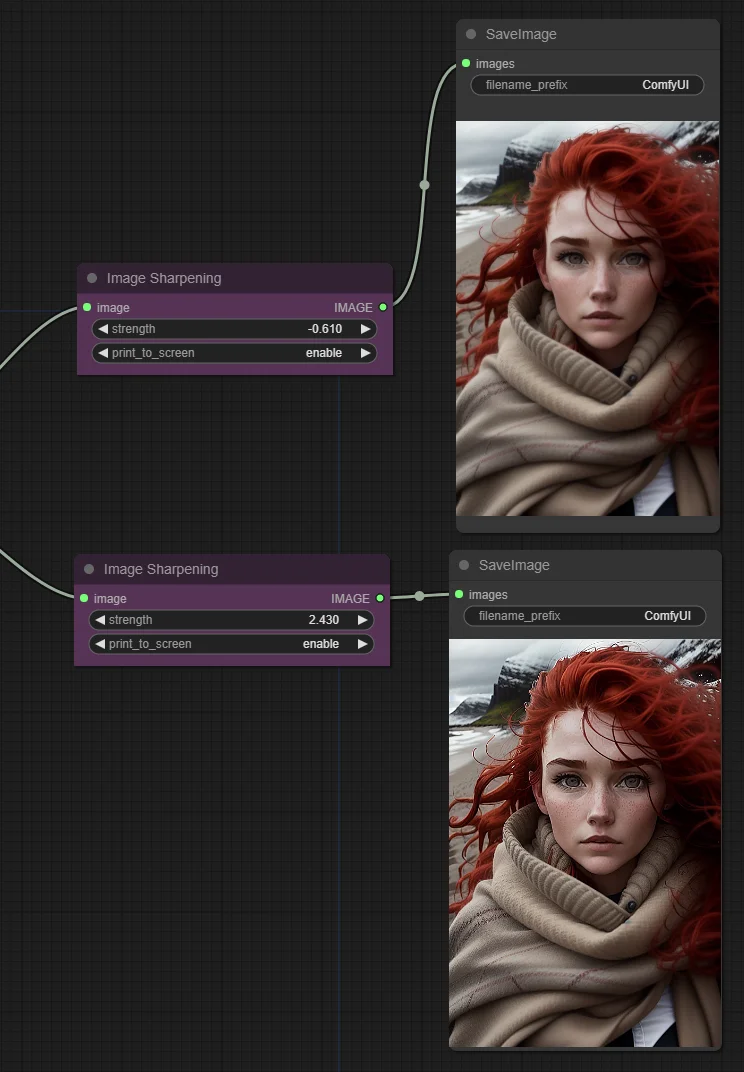Click the link midpoint dot on the lower wire
Image resolution: width=744 pixels, height=1072 pixels.
pos(419,596)
